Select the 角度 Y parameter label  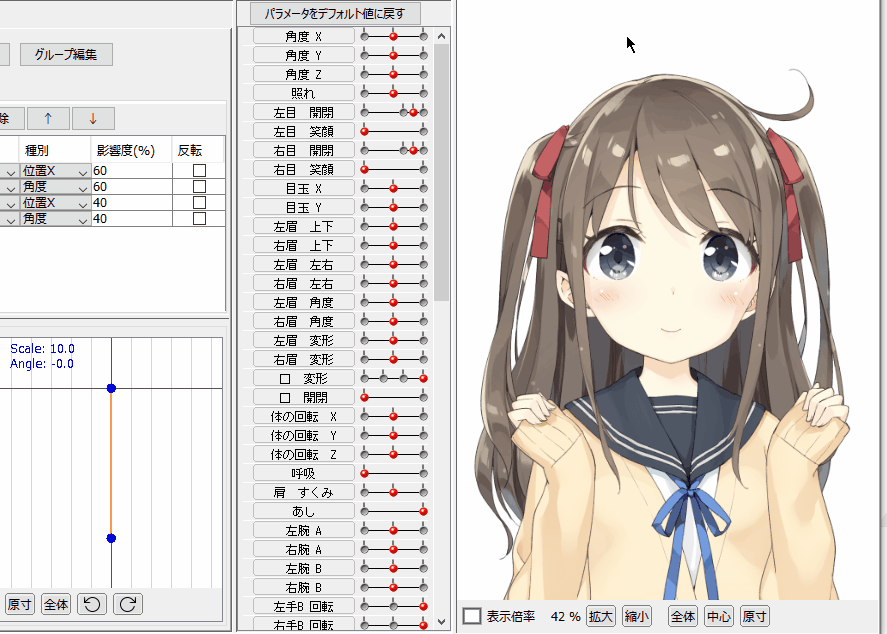[x=304, y=55]
